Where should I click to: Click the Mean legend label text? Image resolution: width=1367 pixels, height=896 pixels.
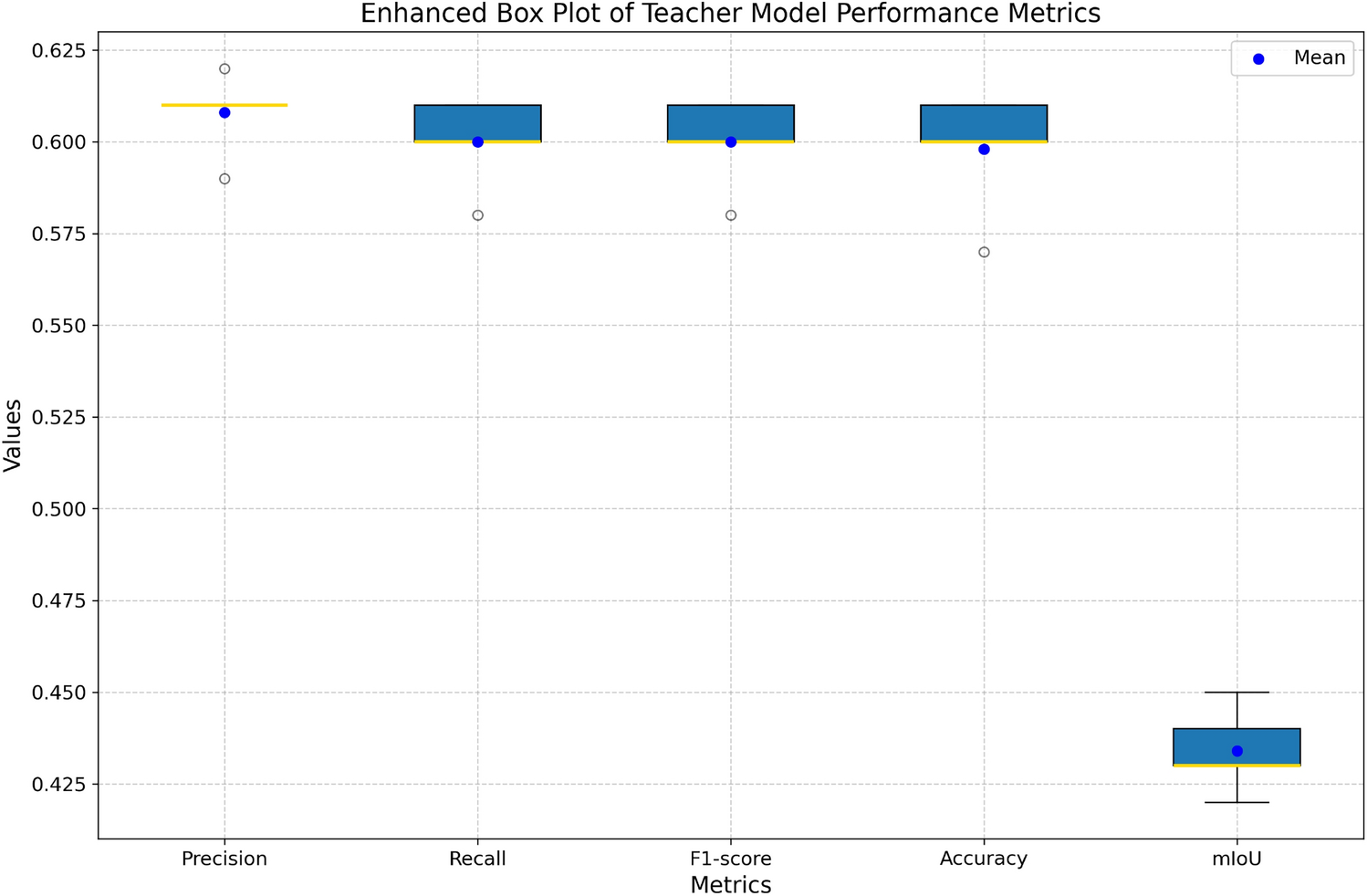click(x=1319, y=58)
